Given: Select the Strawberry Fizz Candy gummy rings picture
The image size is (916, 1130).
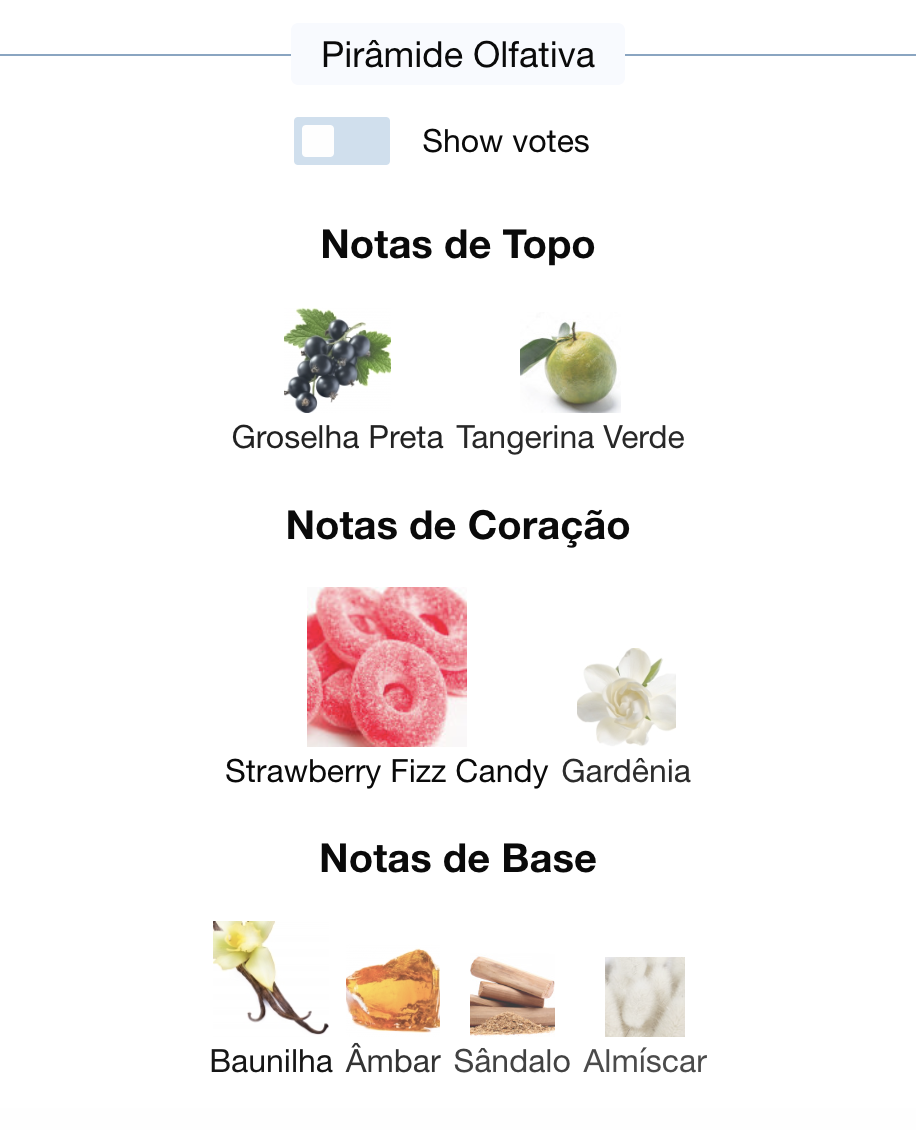Looking at the screenshot, I should [x=386, y=667].
